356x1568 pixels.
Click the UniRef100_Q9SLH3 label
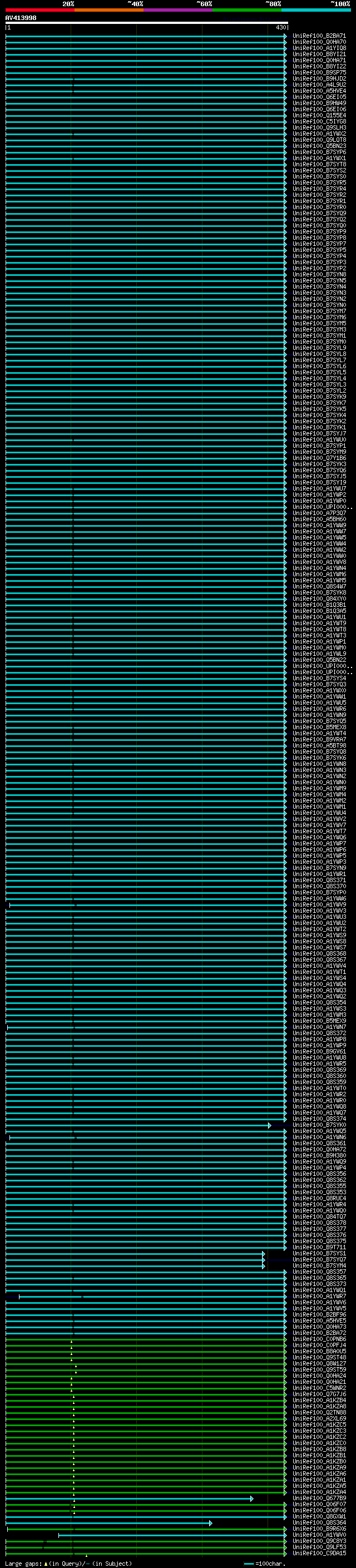coord(319,127)
